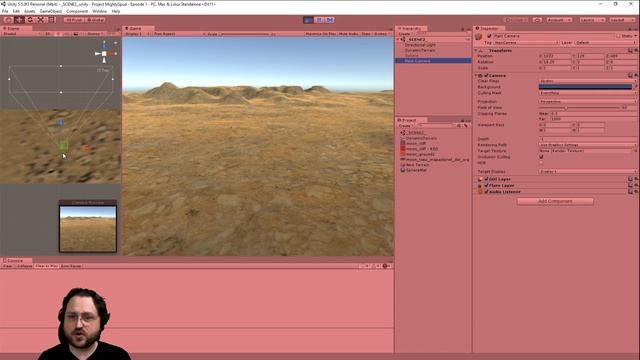The width and height of the screenshot is (640, 360).
Task: Select DynamicTerrain in Hierarchy
Action: tap(420, 50)
